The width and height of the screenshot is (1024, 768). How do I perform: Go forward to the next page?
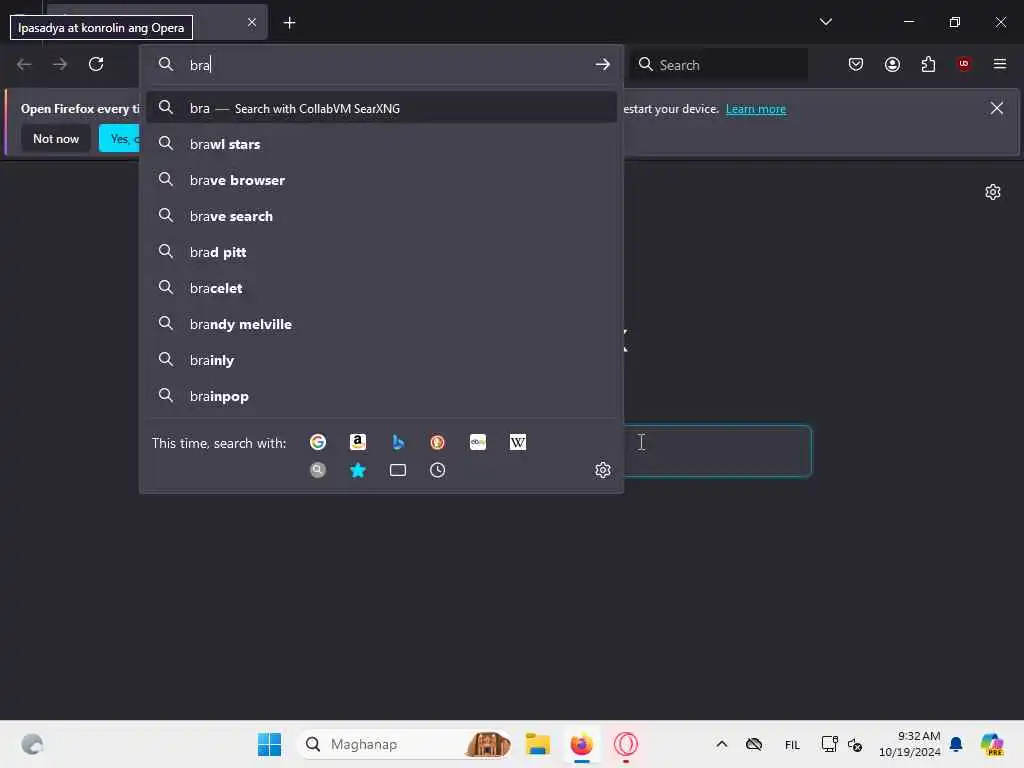60,64
